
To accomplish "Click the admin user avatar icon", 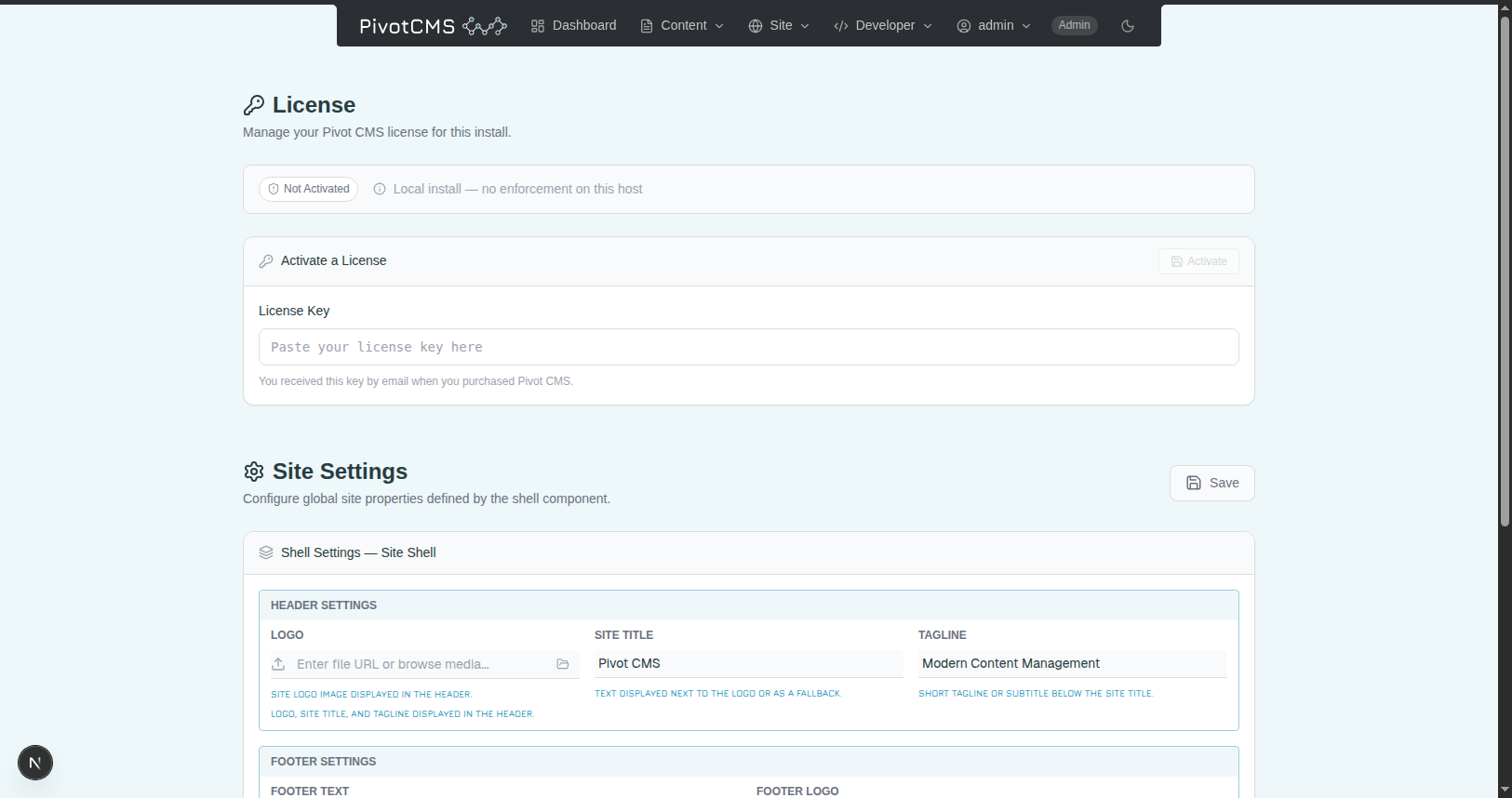I will tap(964, 26).
